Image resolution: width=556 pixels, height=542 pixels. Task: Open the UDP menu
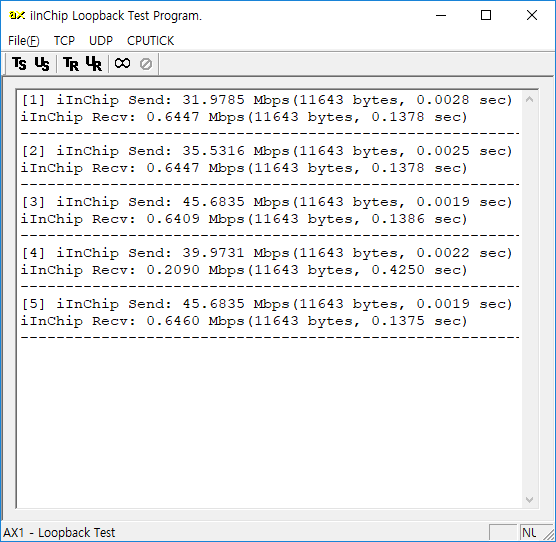pos(101,41)
